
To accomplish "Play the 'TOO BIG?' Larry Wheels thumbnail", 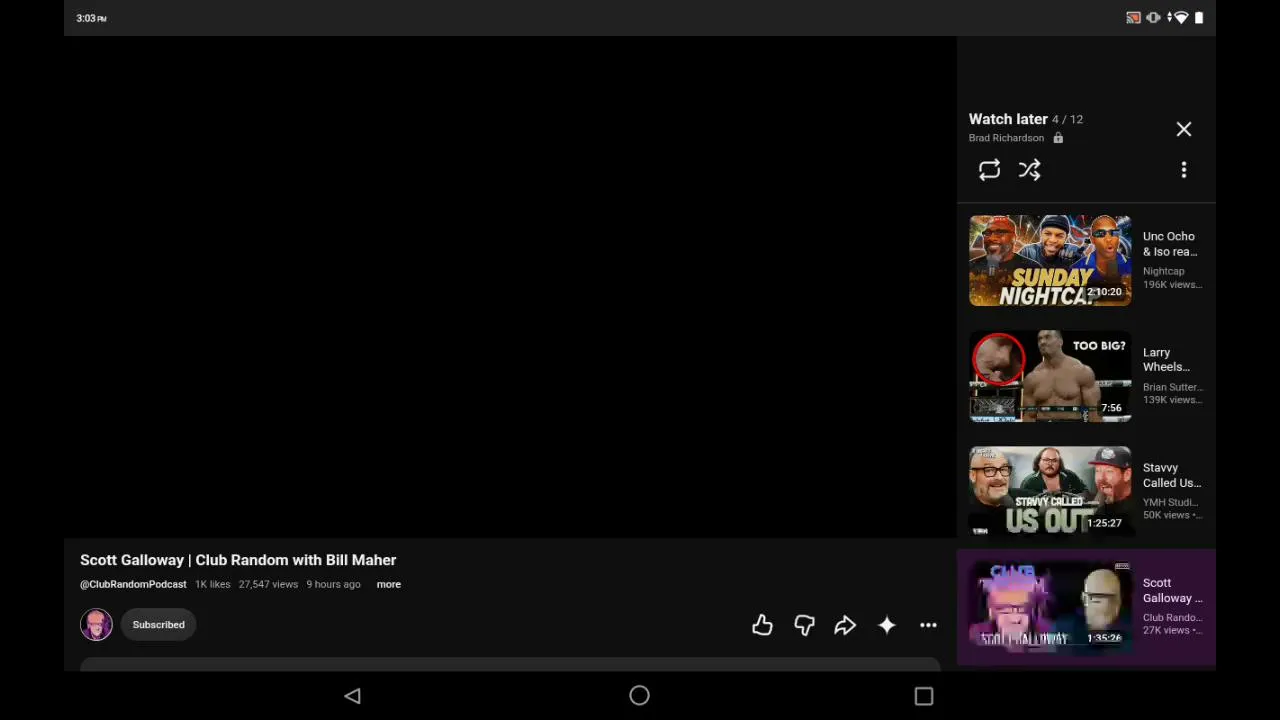I will [x=1050, y=376].
